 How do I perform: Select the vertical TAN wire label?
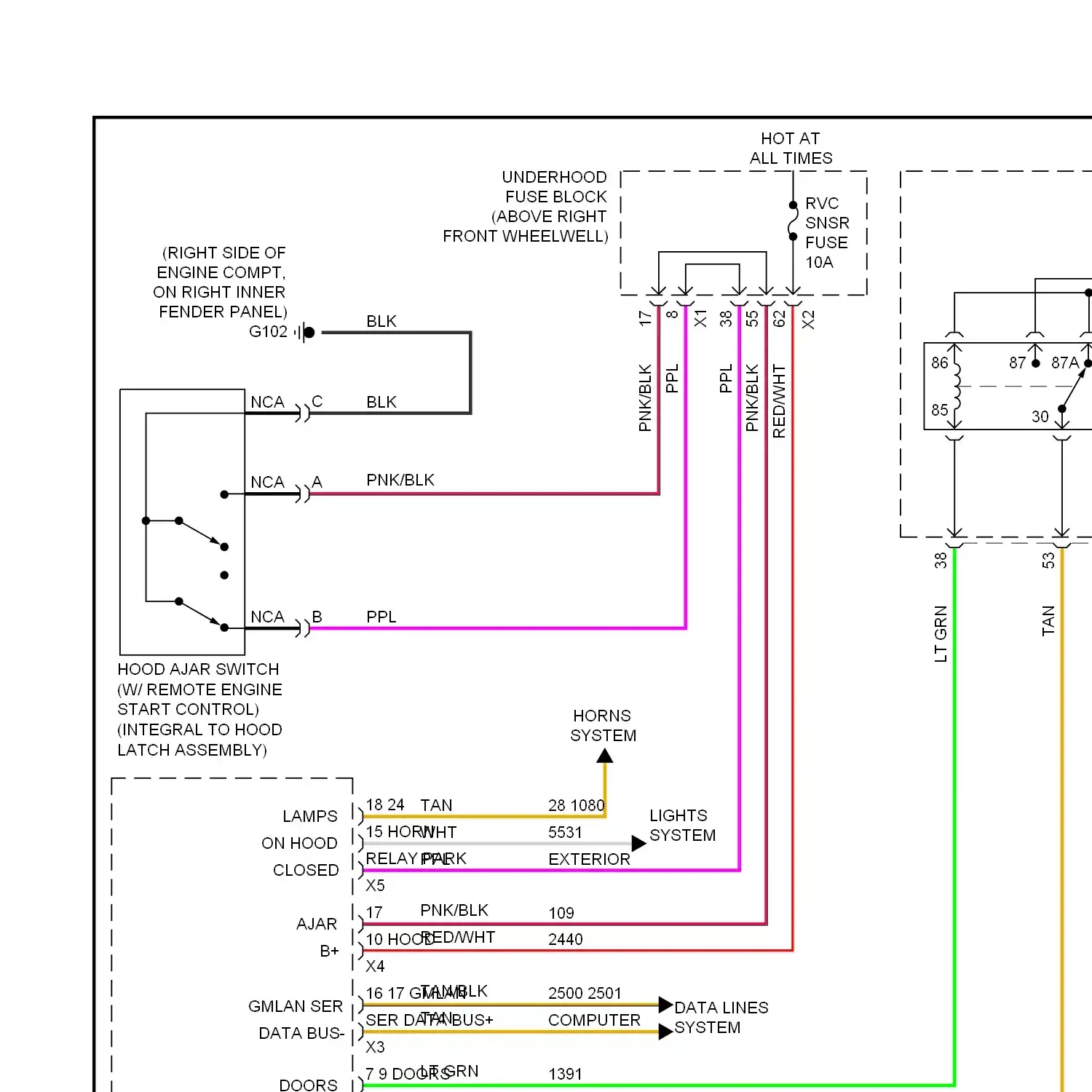pos(1048,621)
